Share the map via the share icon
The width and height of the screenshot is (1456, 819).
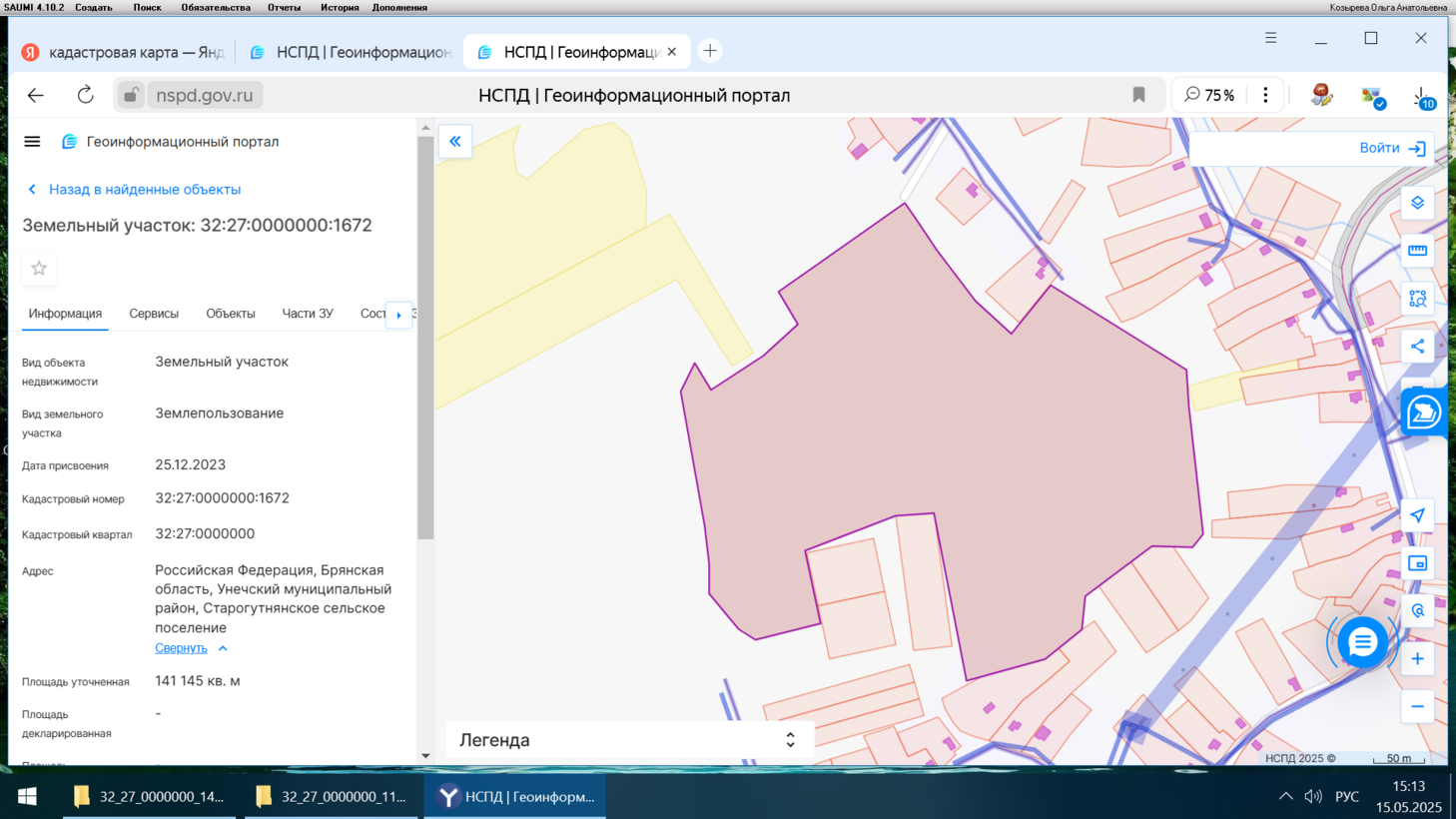pos(1417,347)
